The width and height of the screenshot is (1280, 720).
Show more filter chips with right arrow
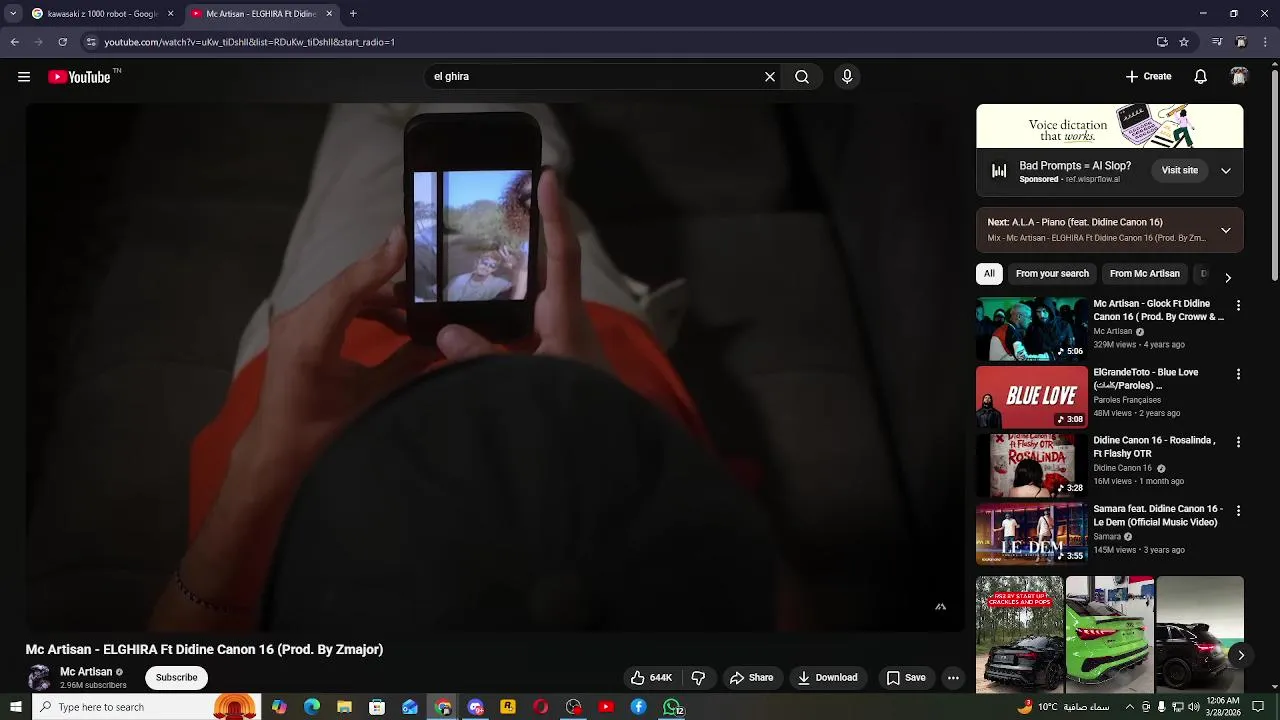pyautogui.click(x=1228, y=277)
